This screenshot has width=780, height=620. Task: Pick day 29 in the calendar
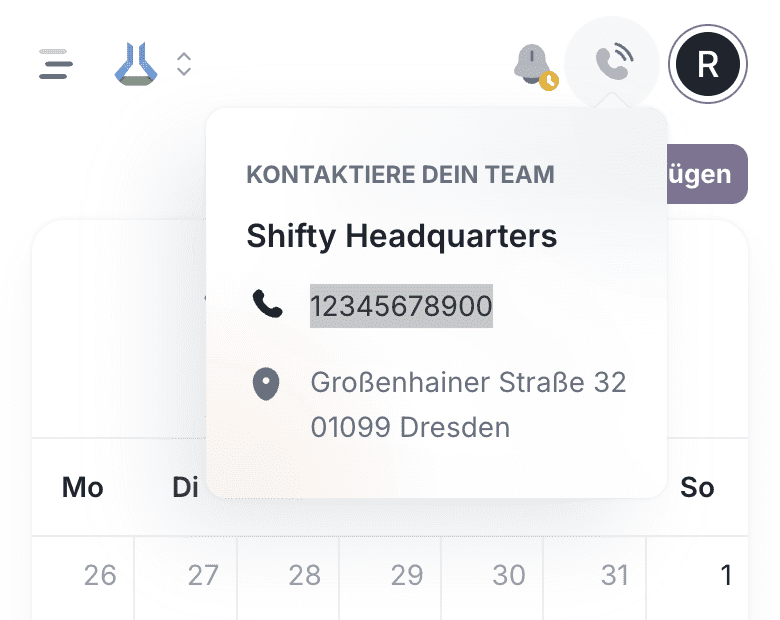point(407,575)
